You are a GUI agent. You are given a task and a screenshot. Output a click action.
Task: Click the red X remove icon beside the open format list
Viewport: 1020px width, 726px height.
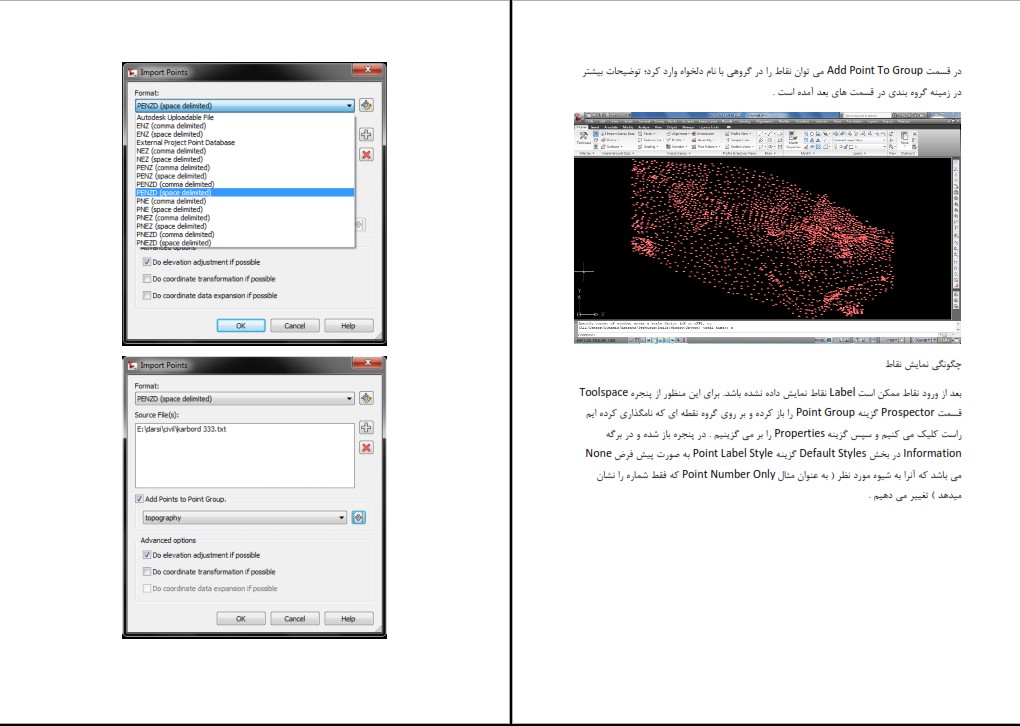[366, 155]
